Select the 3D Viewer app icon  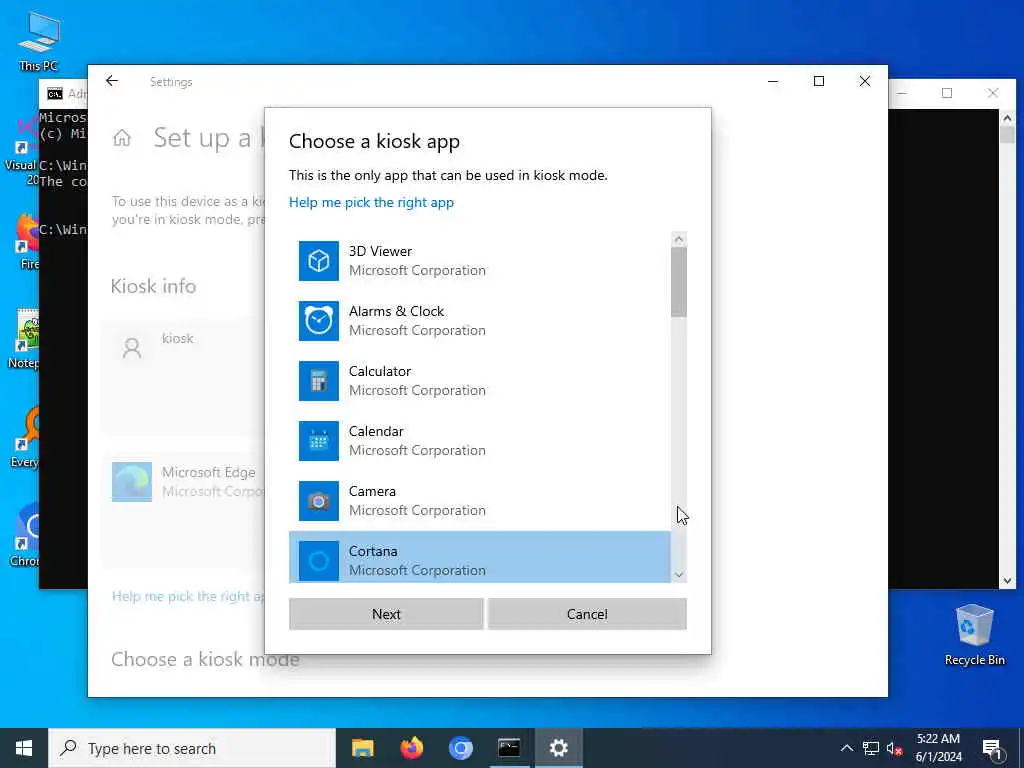coord(319,261)
